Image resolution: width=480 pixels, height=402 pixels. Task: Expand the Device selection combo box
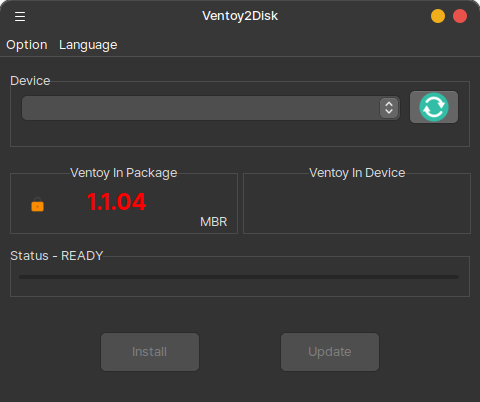211,108
